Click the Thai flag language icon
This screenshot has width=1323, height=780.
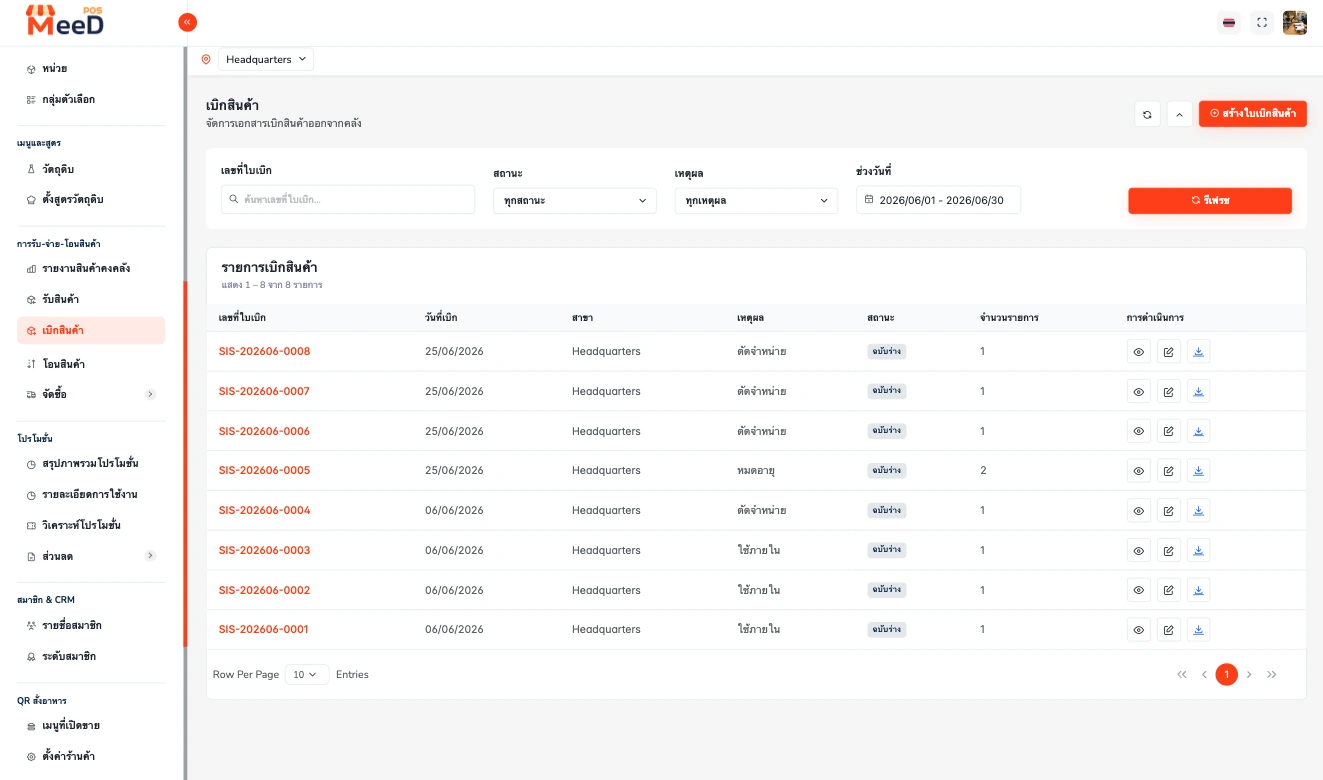click(x=1229, y=23)
